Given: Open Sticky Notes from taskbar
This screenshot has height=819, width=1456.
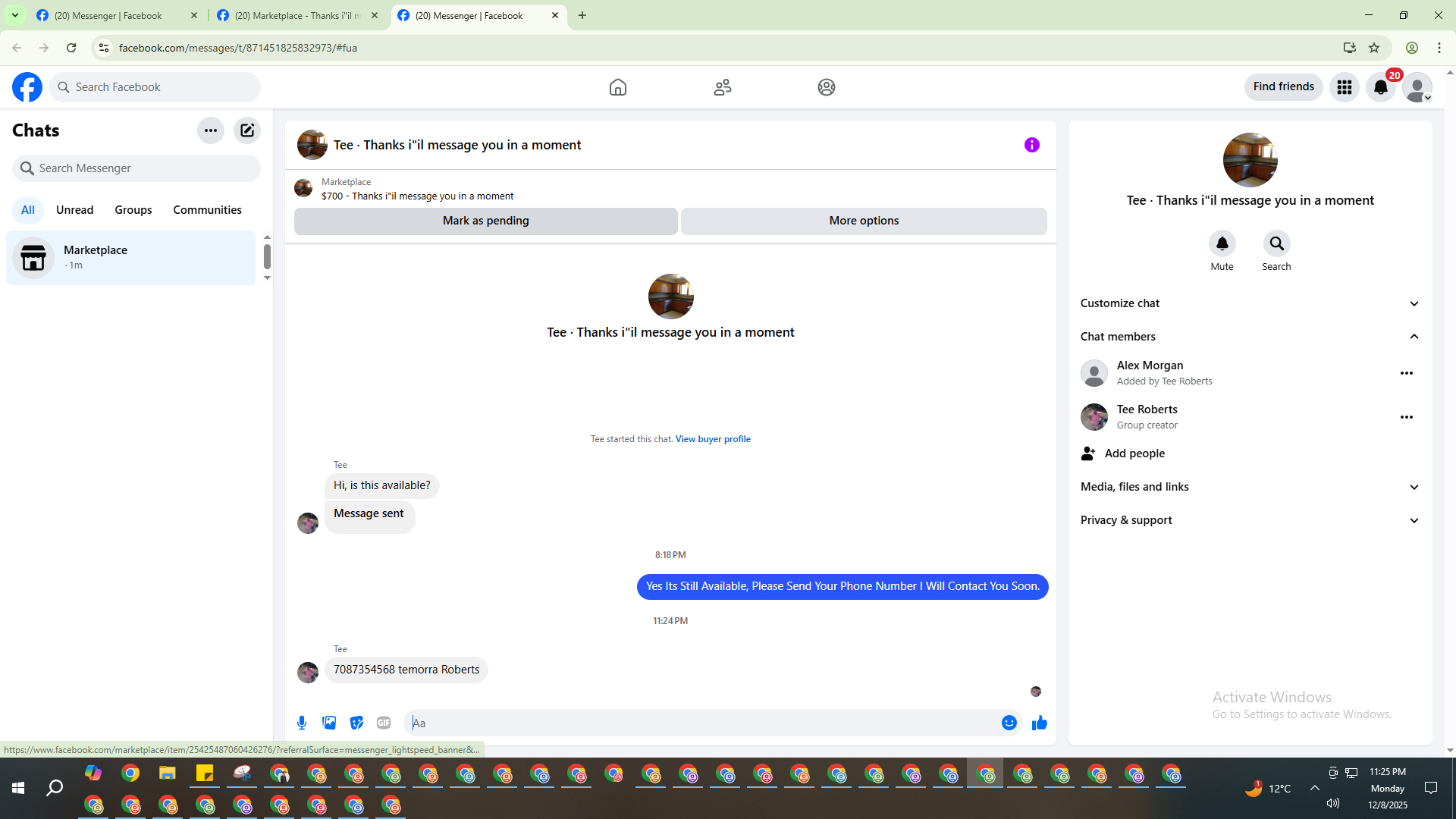Looking at the screenshot, I should click(x=205, y=773).
